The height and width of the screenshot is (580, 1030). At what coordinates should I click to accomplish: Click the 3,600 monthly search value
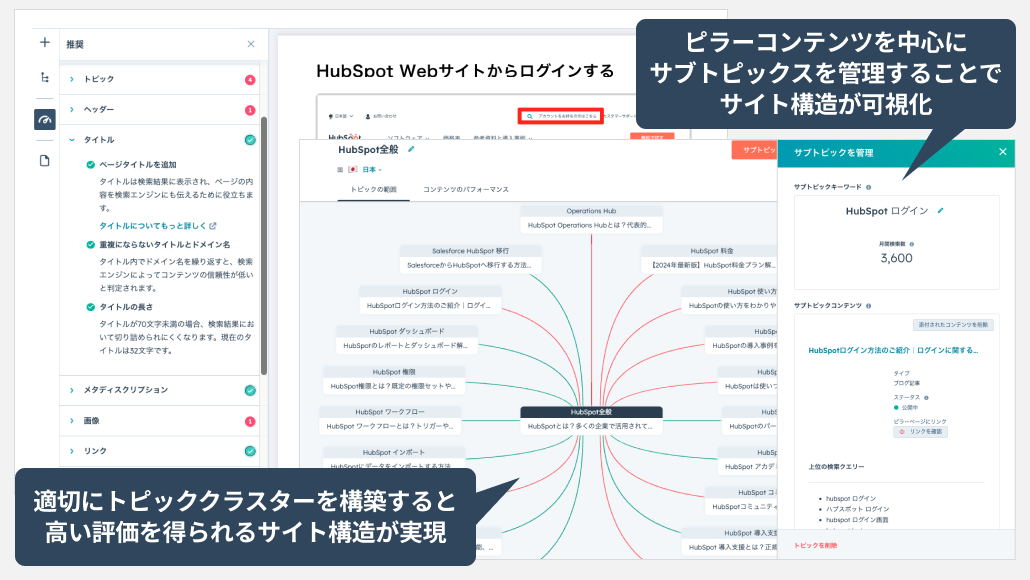pyautogui.click(x=897, y=258)
